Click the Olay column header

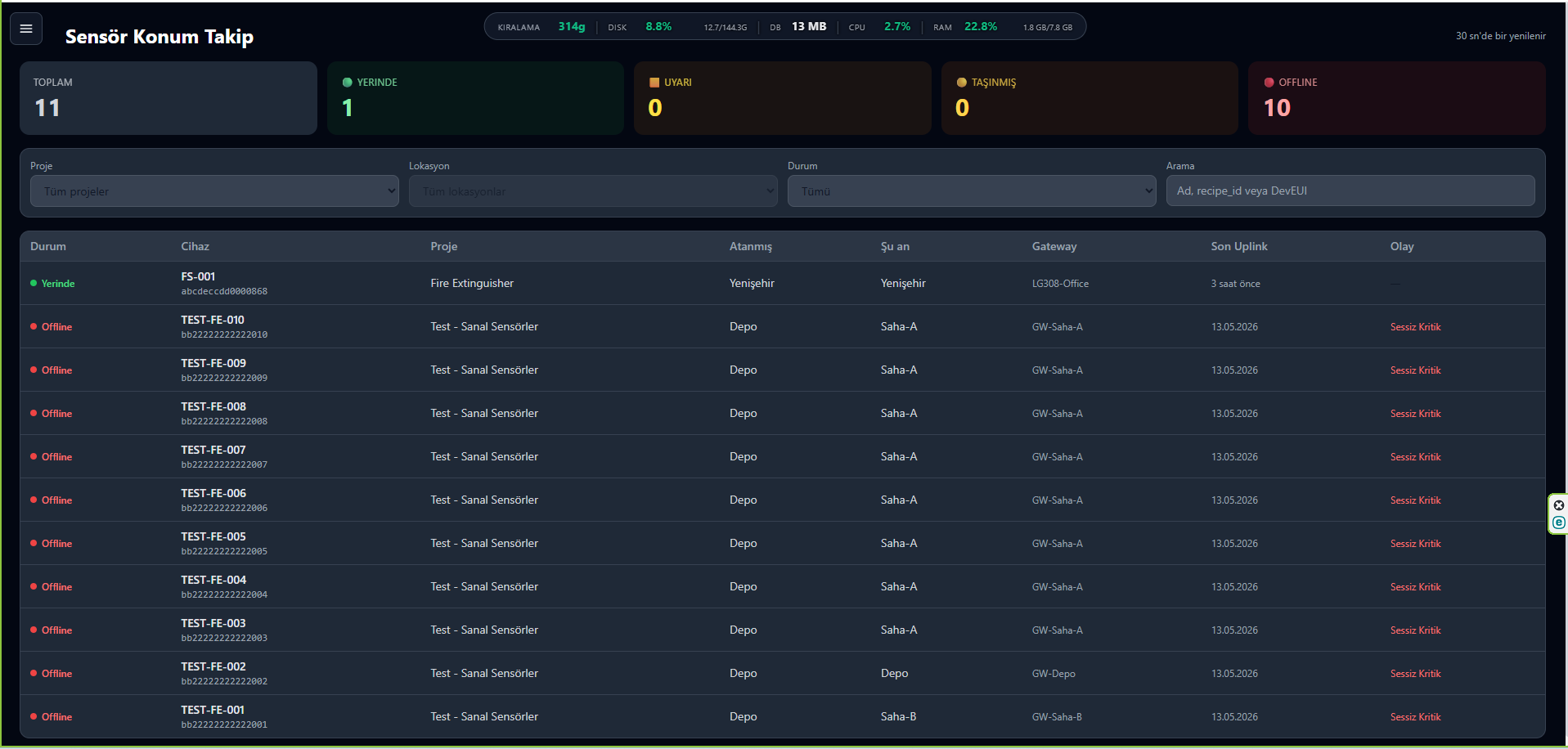pos(1402,246)
